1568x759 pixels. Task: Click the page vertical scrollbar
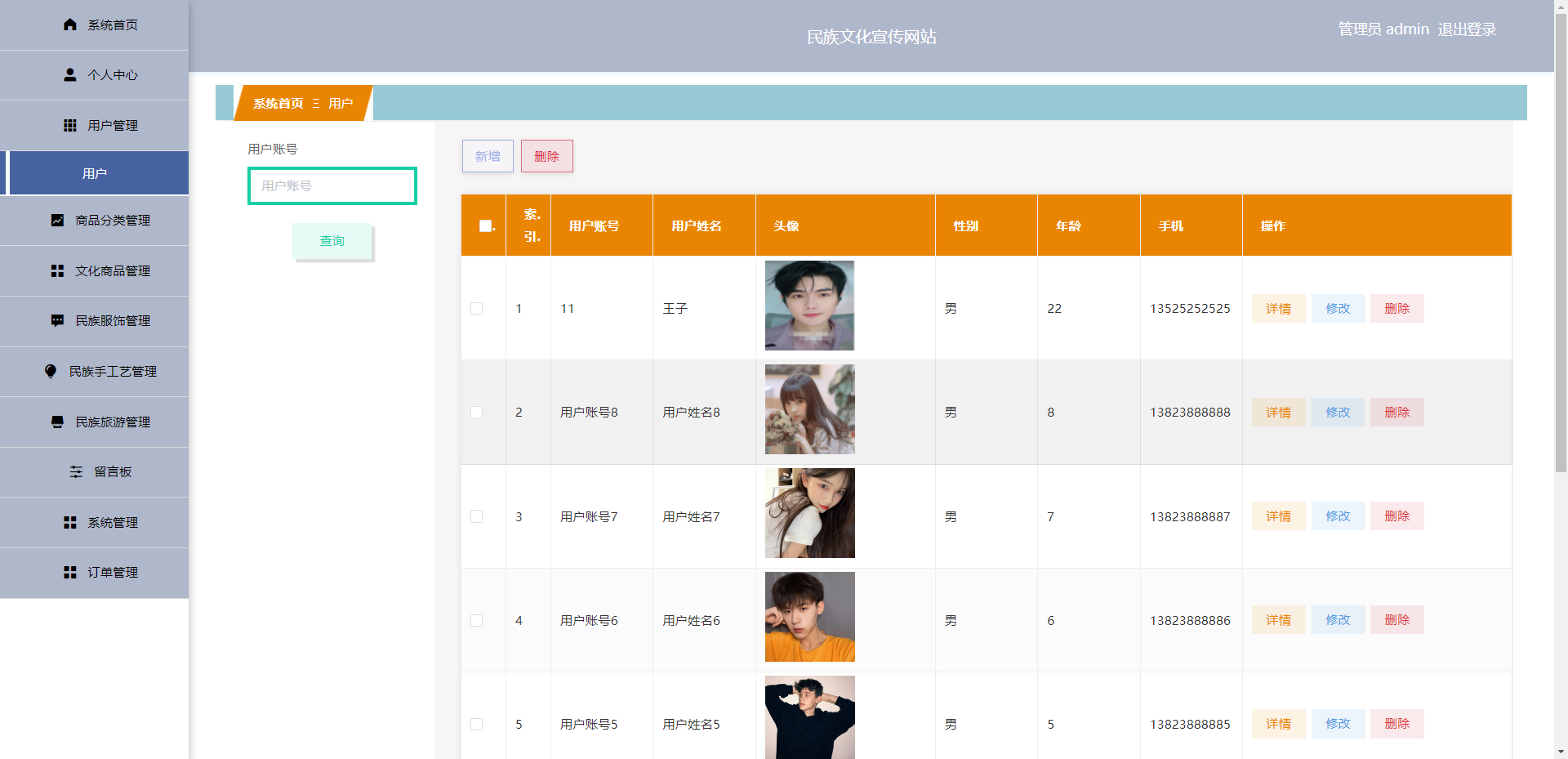tap(1561, 245)
